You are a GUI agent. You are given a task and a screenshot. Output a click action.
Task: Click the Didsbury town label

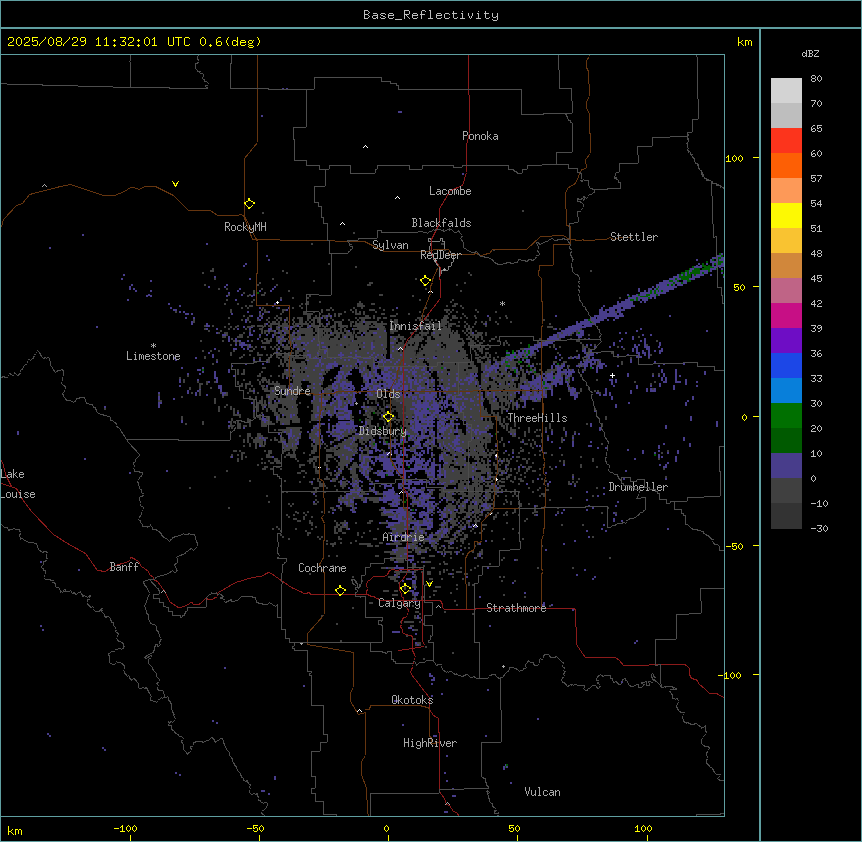pos(383,431)
